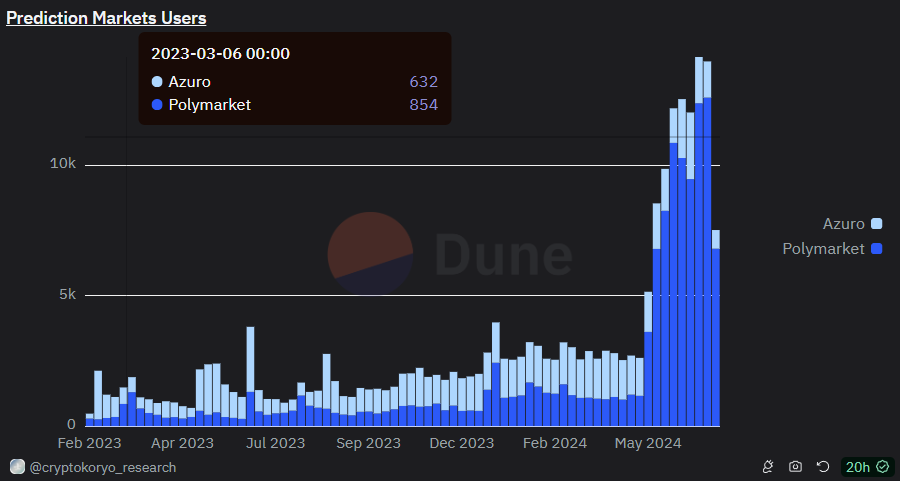
Task: Open the @cryptokoryo_research author link
Action: tap(103, 467)
